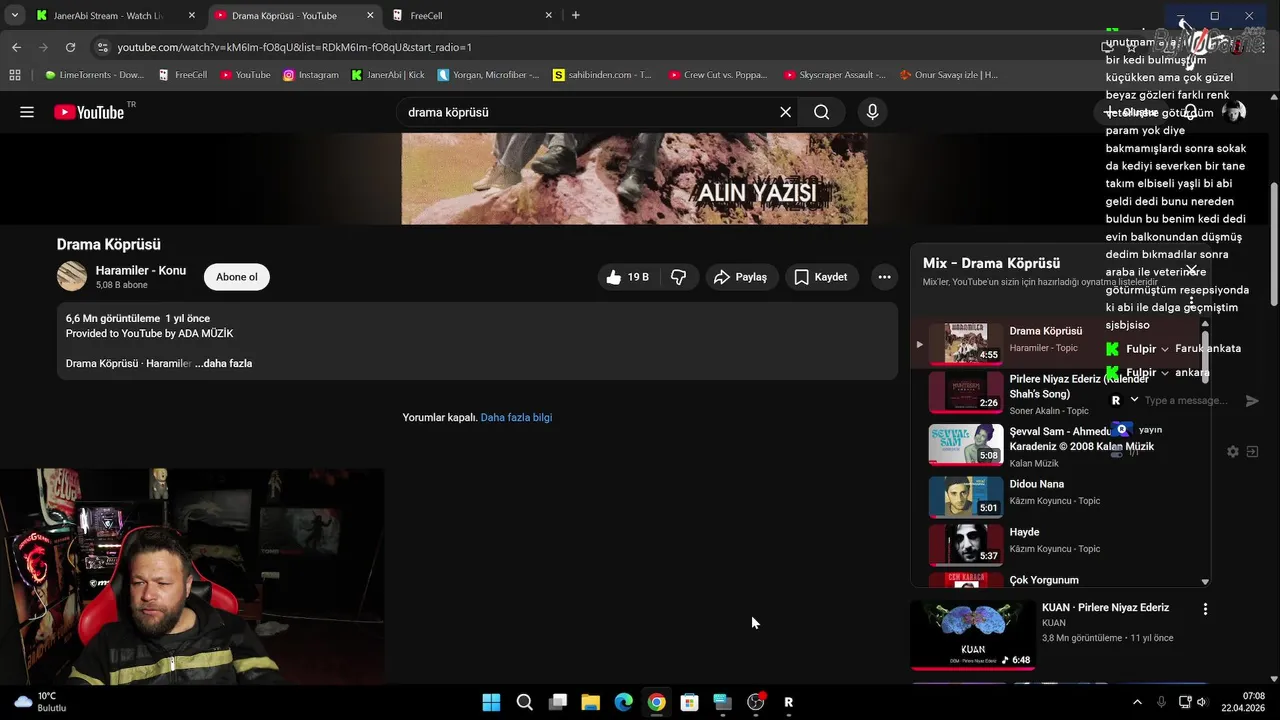This screenshot has height=720, width=1280.
Task: Open the chat identity dropdown beside R
Action: click(1134, 400)
